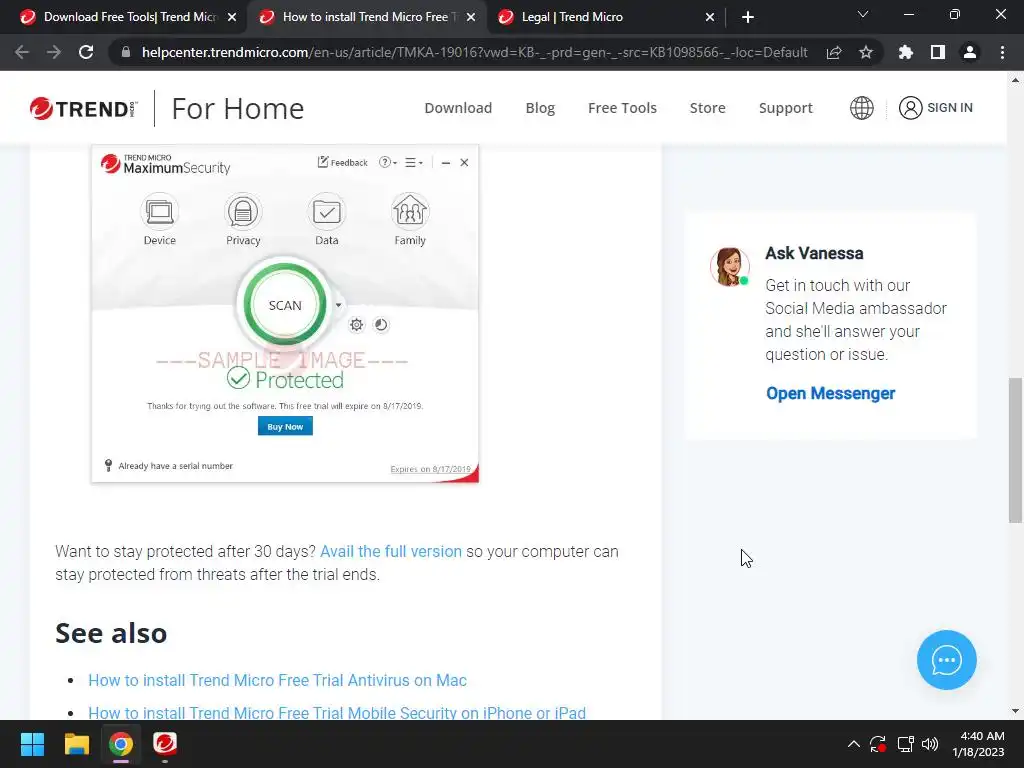Click the scrollbar up arrow
1024x768 pixels.
[x=1015, y=80]
